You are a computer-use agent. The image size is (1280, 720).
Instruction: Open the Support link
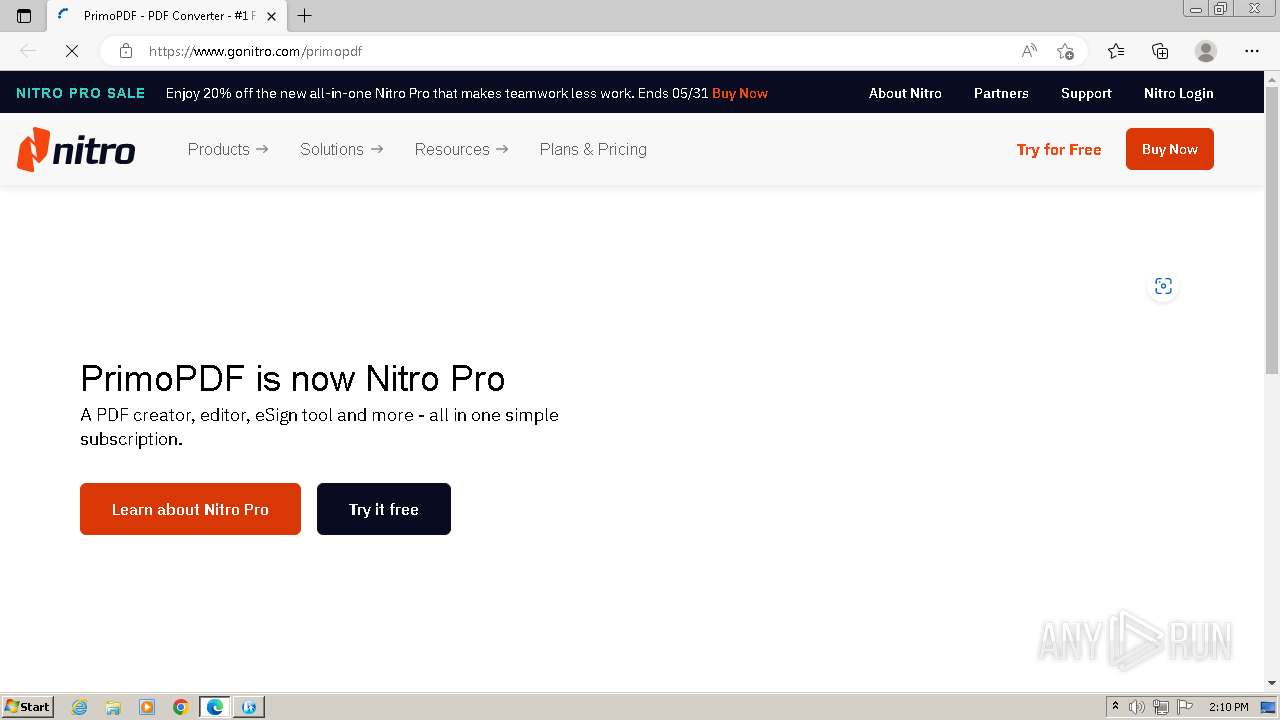click(x=1086, y=93)
